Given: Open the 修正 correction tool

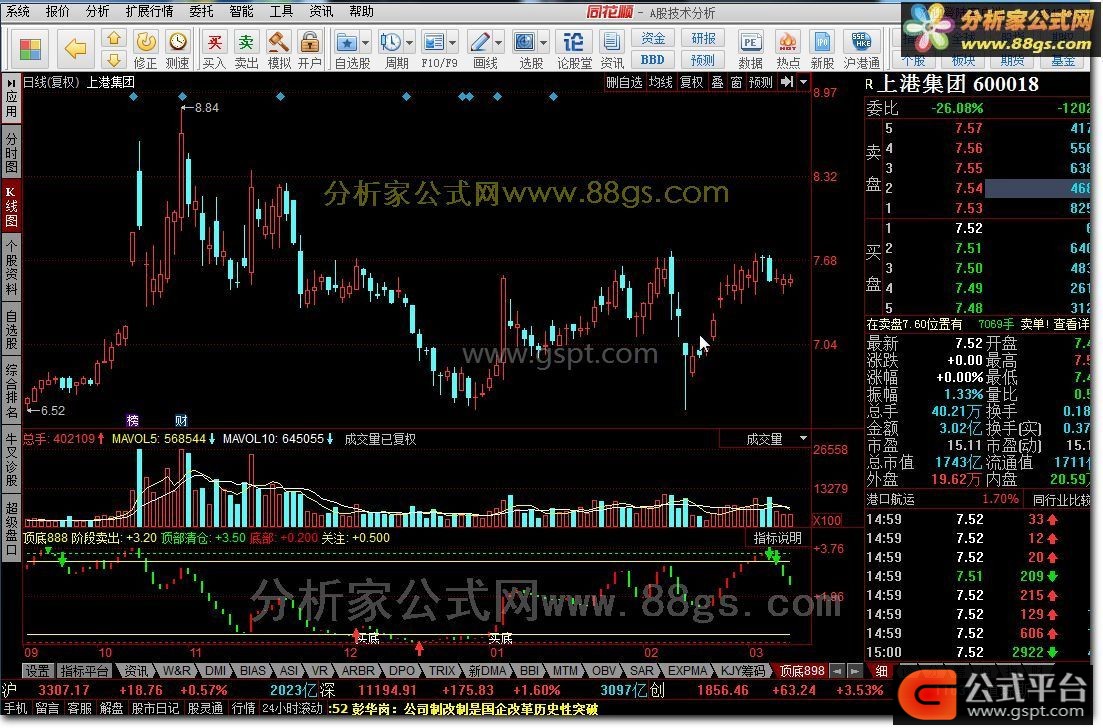Looking at the screenshot, I should point(146,49).
